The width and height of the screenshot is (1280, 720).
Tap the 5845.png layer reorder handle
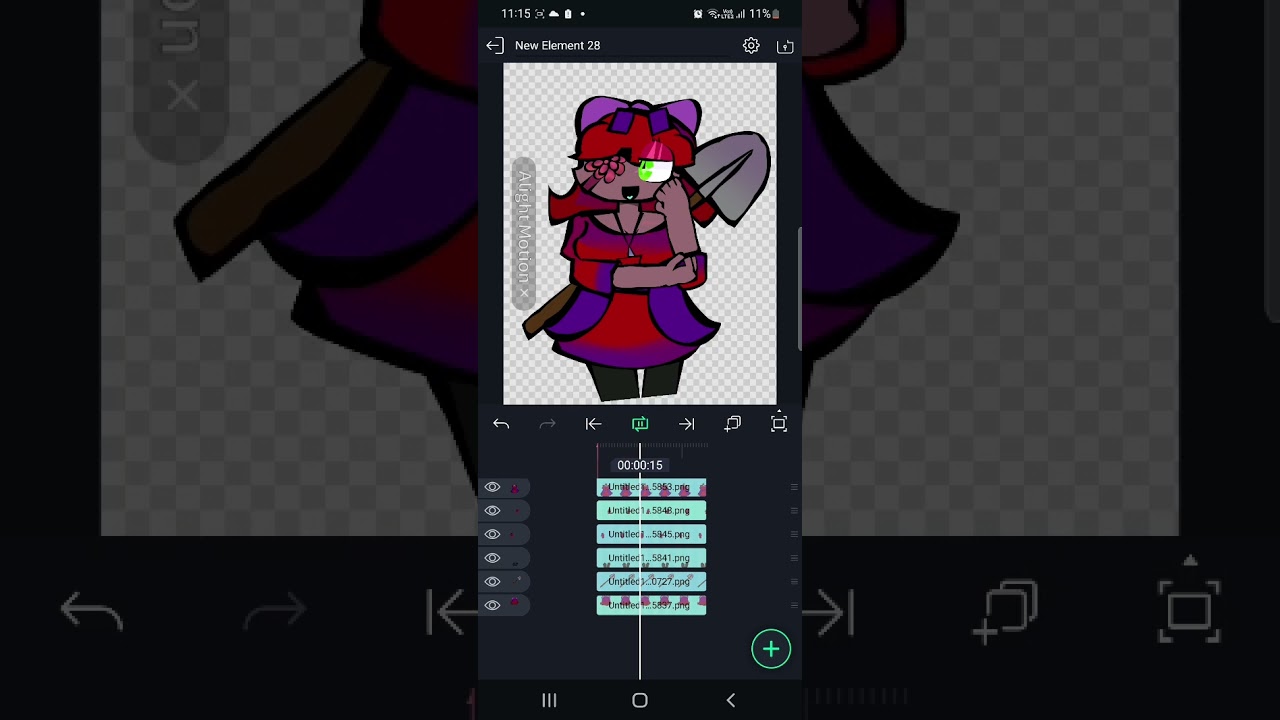794,534
